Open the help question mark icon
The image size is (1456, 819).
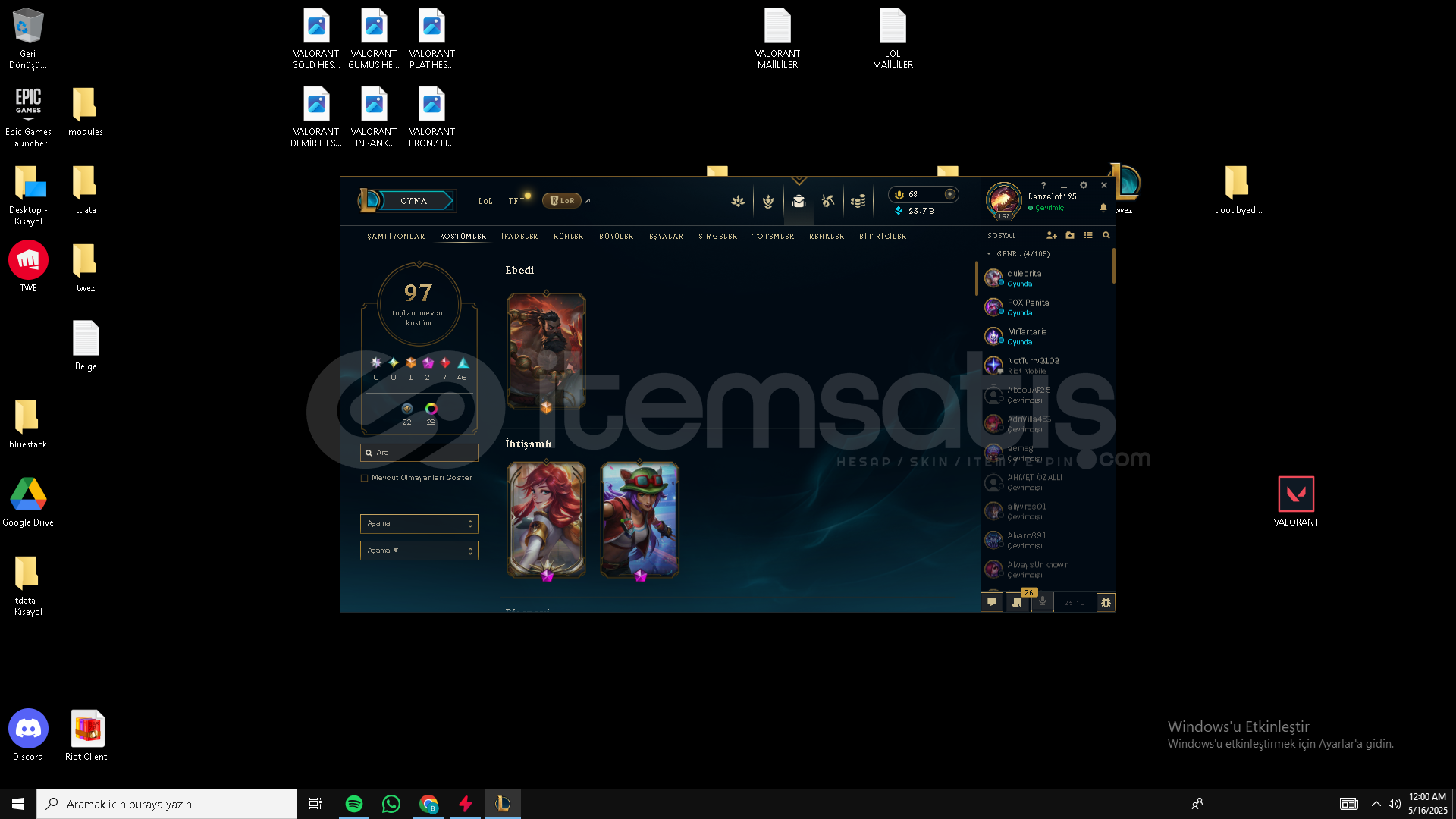click(1043, 185)
